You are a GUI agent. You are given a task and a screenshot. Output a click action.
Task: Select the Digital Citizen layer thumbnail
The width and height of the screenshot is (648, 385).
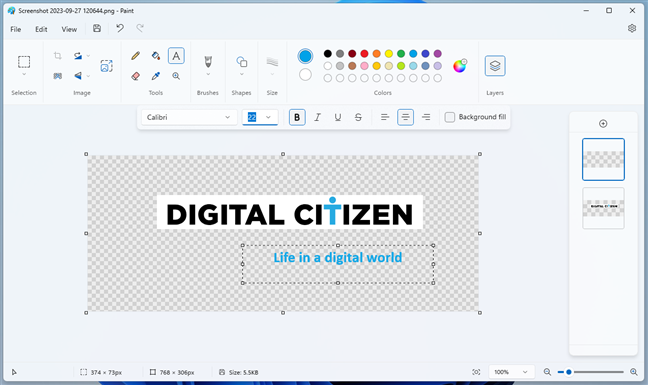603,208
